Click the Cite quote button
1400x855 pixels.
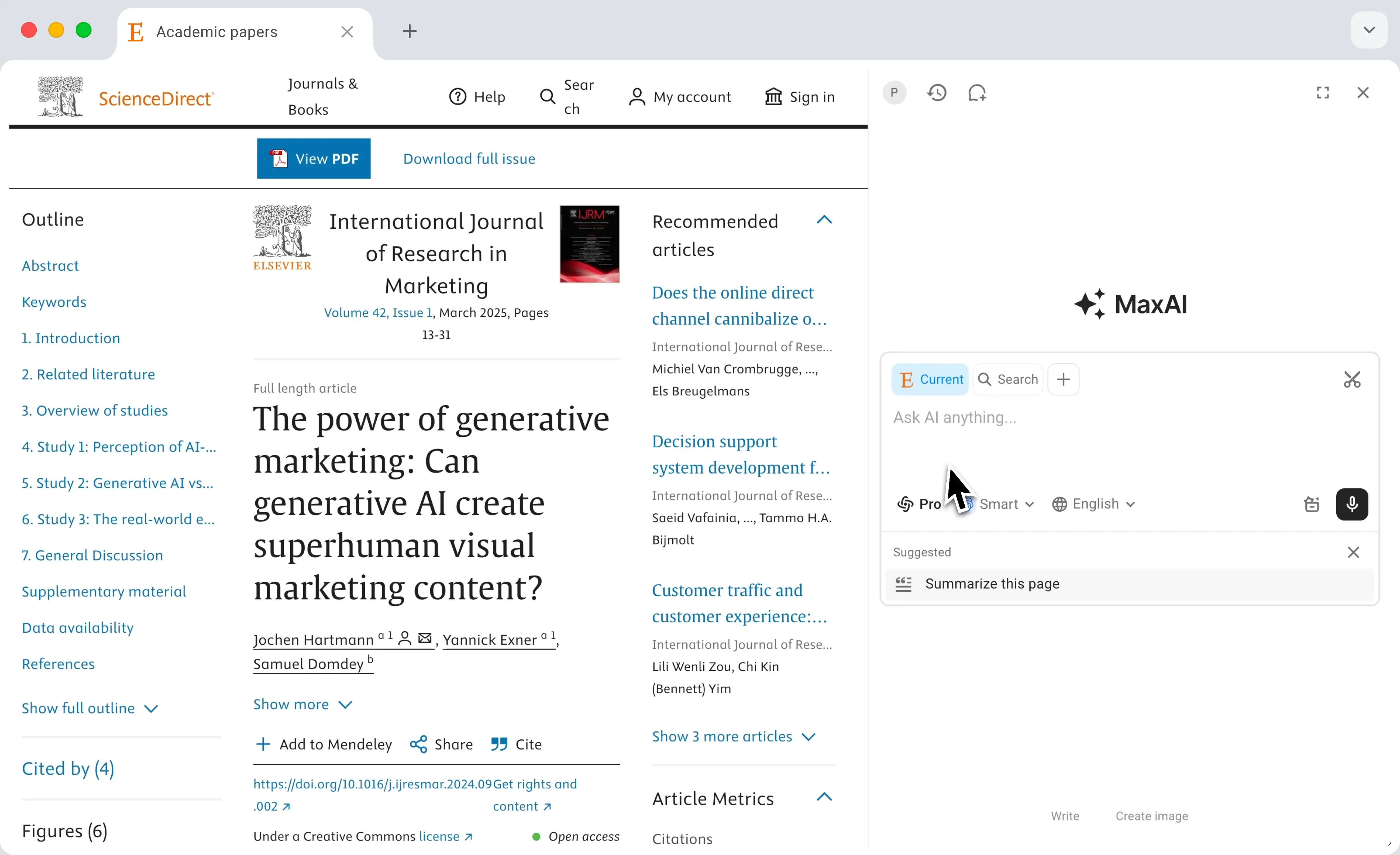(516, 744)
